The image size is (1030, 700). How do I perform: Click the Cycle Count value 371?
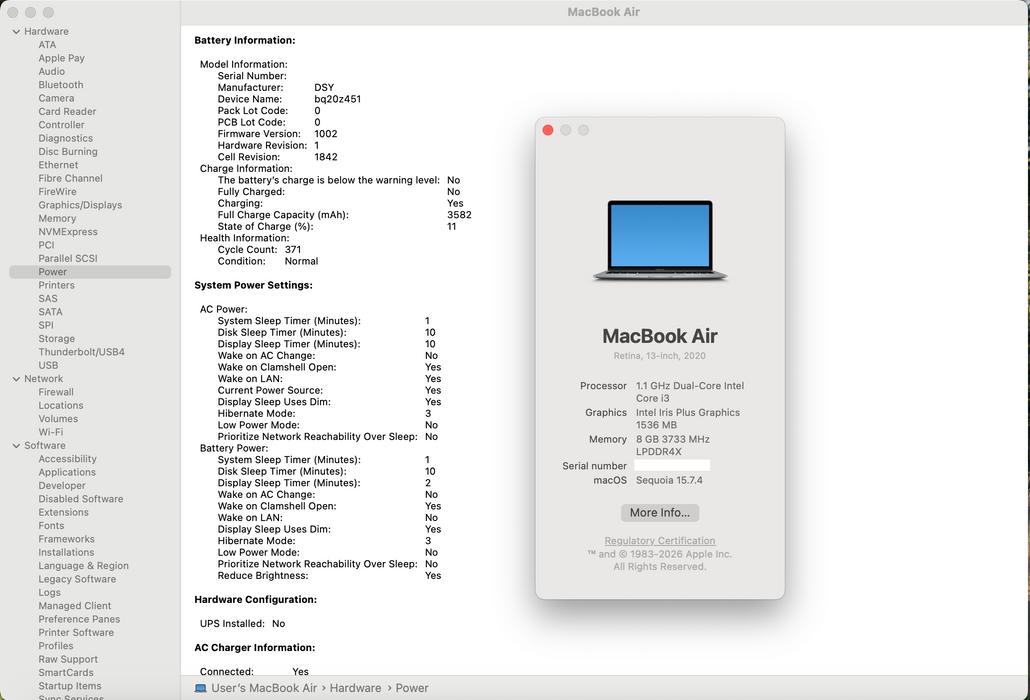point(293,250)
